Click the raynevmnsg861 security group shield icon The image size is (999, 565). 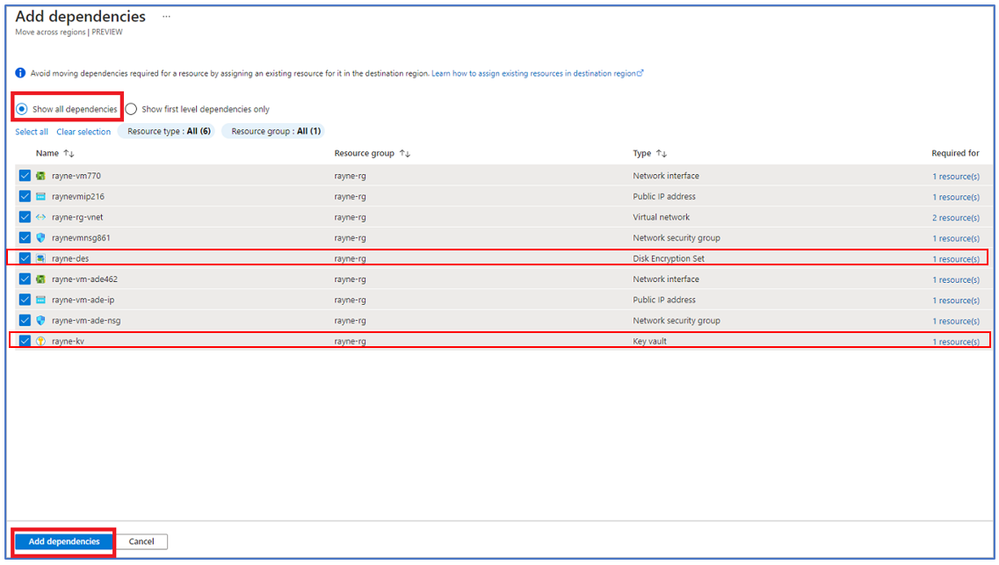point(41,238)
